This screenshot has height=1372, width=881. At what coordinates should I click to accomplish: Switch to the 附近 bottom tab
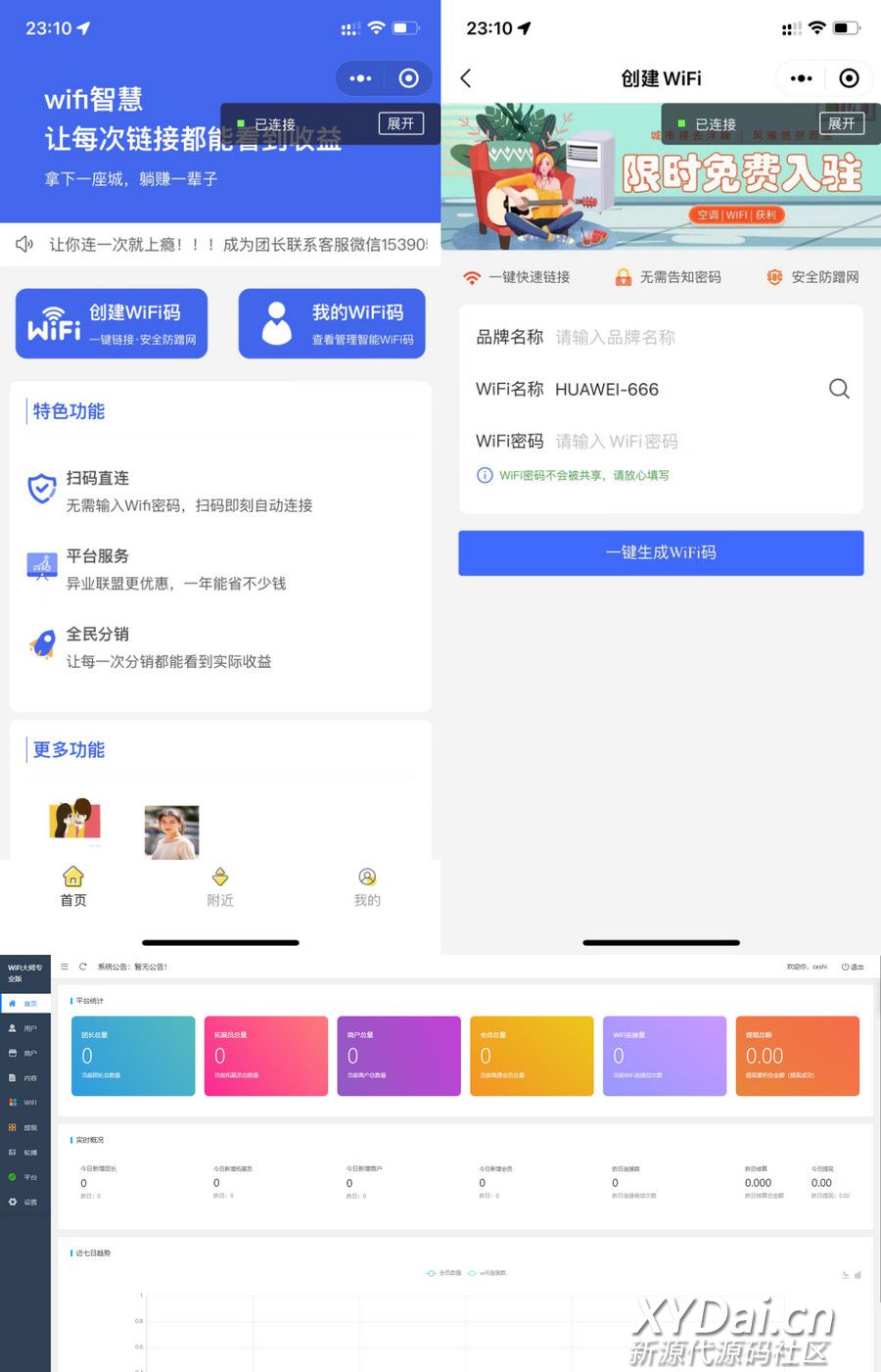(x=220, y=886)
